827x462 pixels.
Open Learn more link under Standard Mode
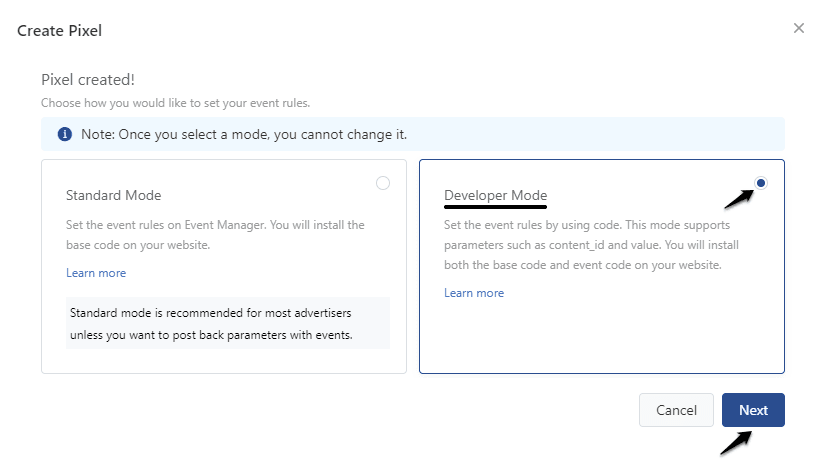(x=96, y=273)
